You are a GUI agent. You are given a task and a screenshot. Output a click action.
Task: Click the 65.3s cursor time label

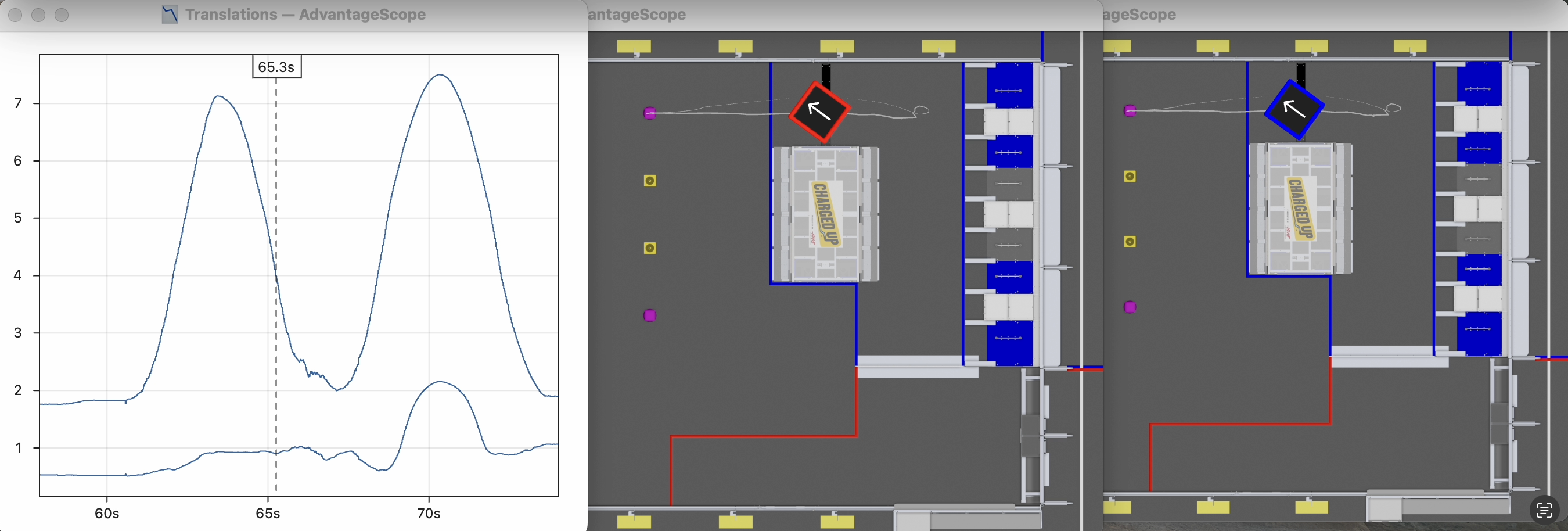click(277, 67)
